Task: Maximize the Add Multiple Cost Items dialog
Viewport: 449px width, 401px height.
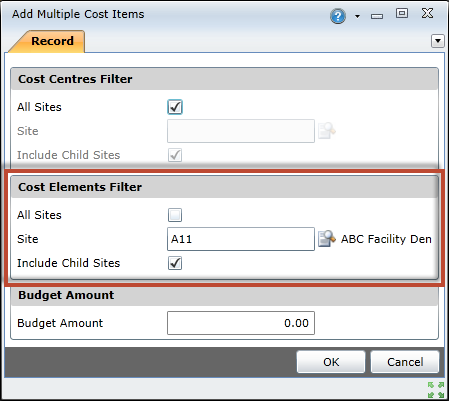Action: tap(402, 13)
